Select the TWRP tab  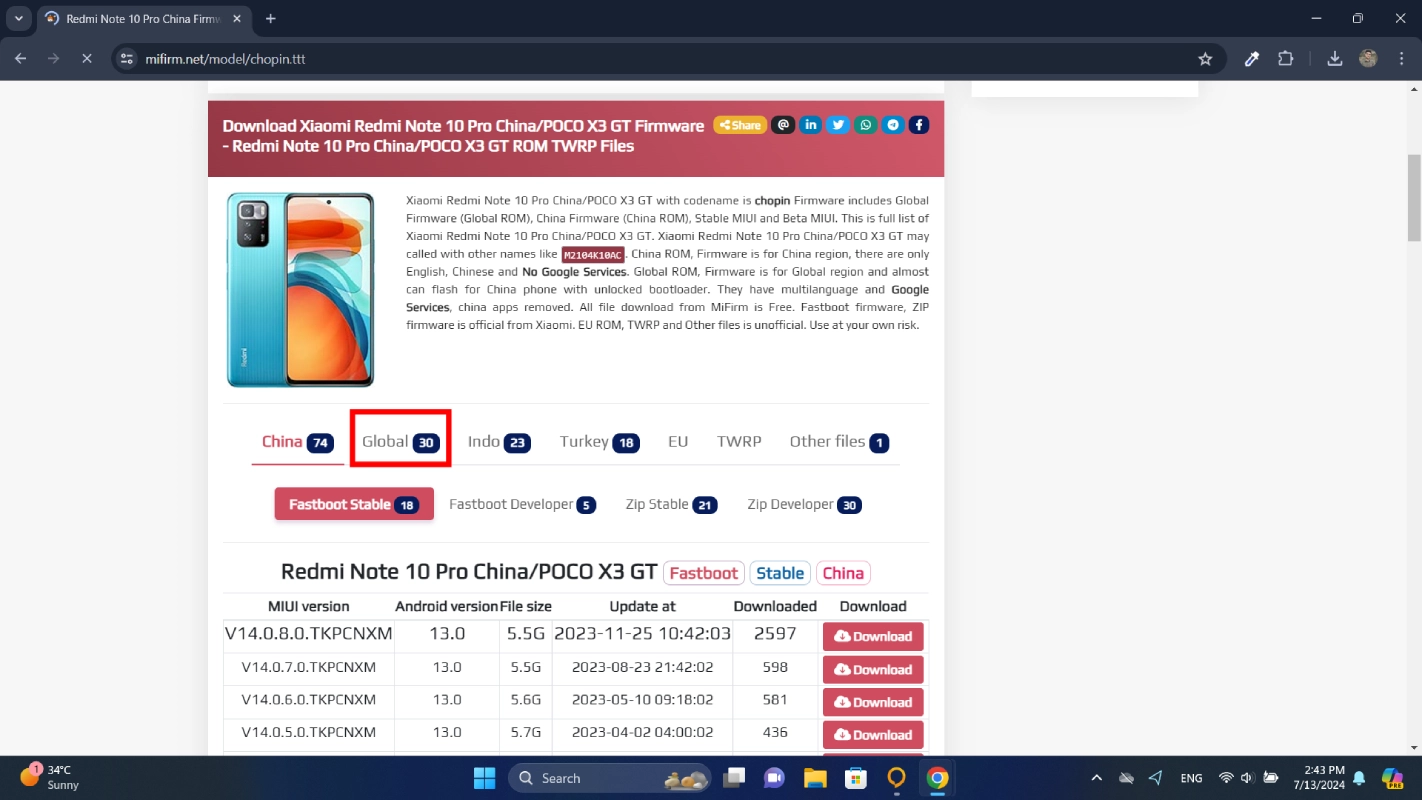point(739,442)
